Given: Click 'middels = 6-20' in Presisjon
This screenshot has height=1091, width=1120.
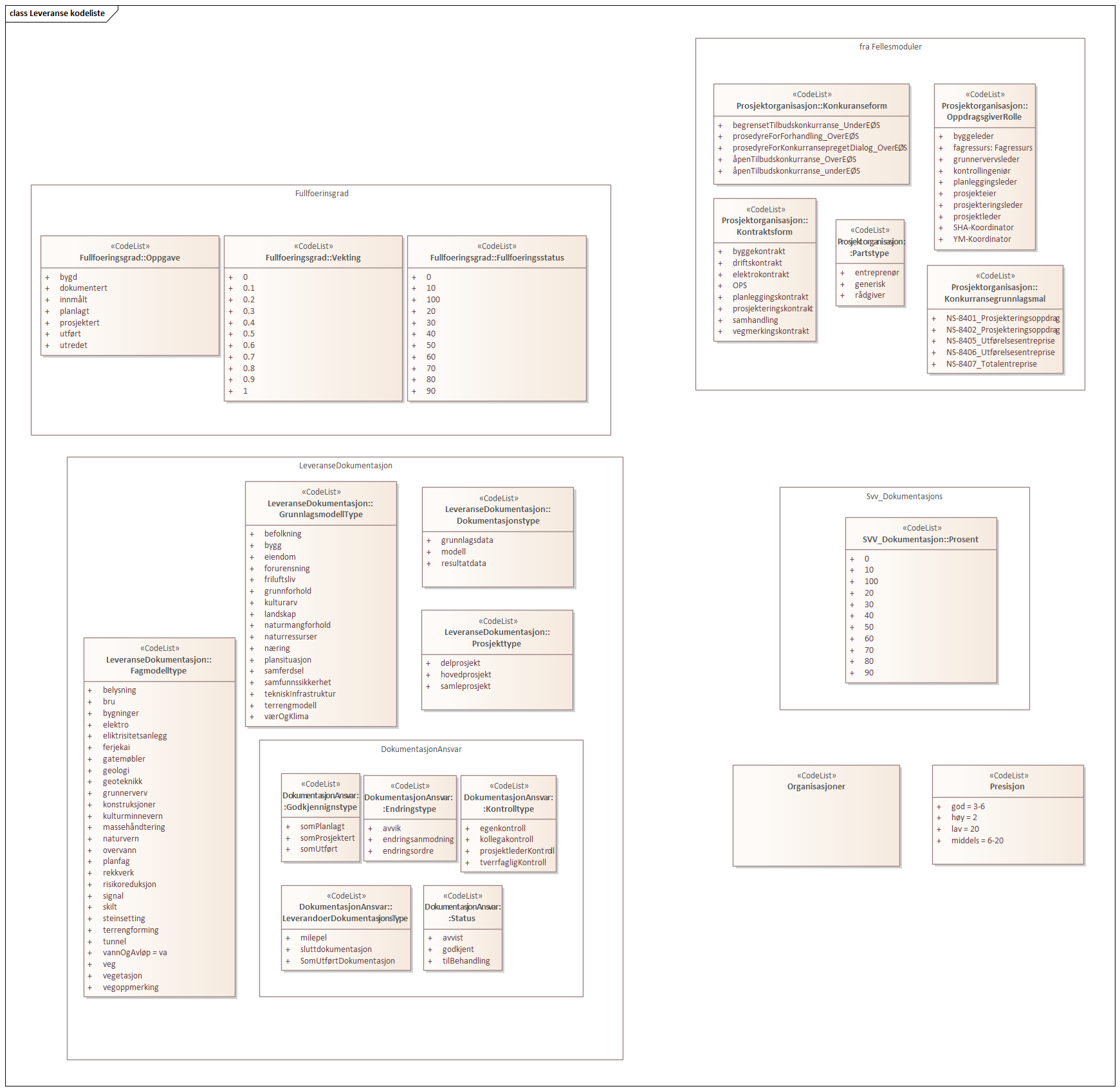Looking at the screenshot, I should pyautogui.click(x=977, y=841).
